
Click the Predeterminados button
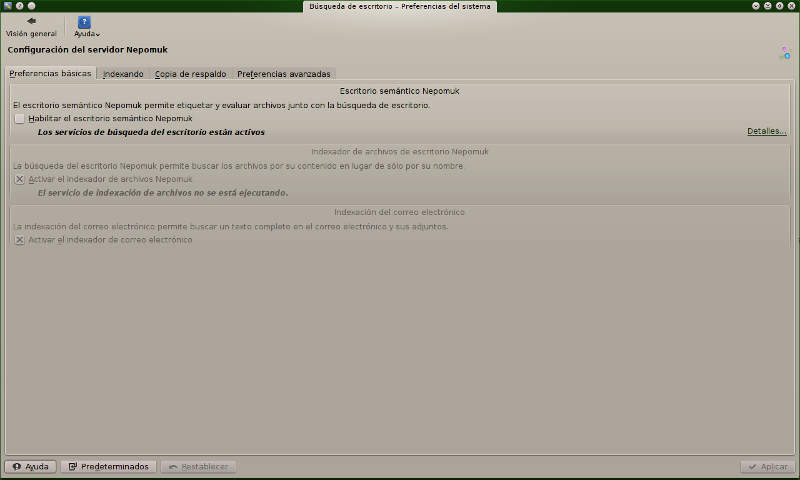[108, 466]
